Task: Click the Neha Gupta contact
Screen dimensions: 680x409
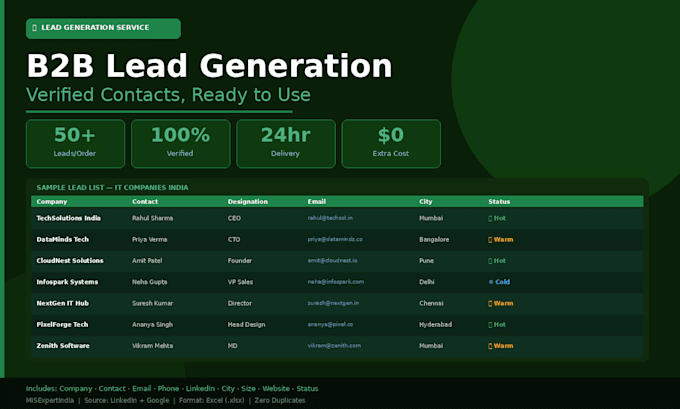Action: point(150,282)
